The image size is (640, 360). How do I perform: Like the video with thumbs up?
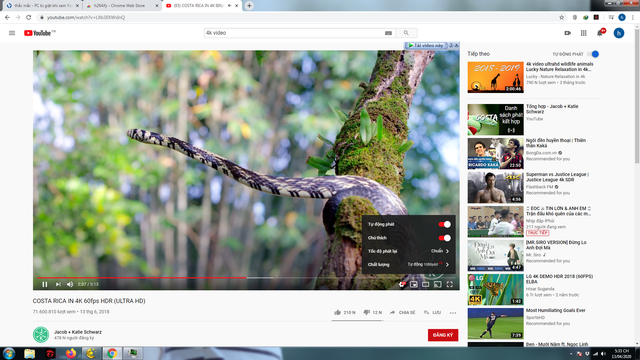pos(345,312)
